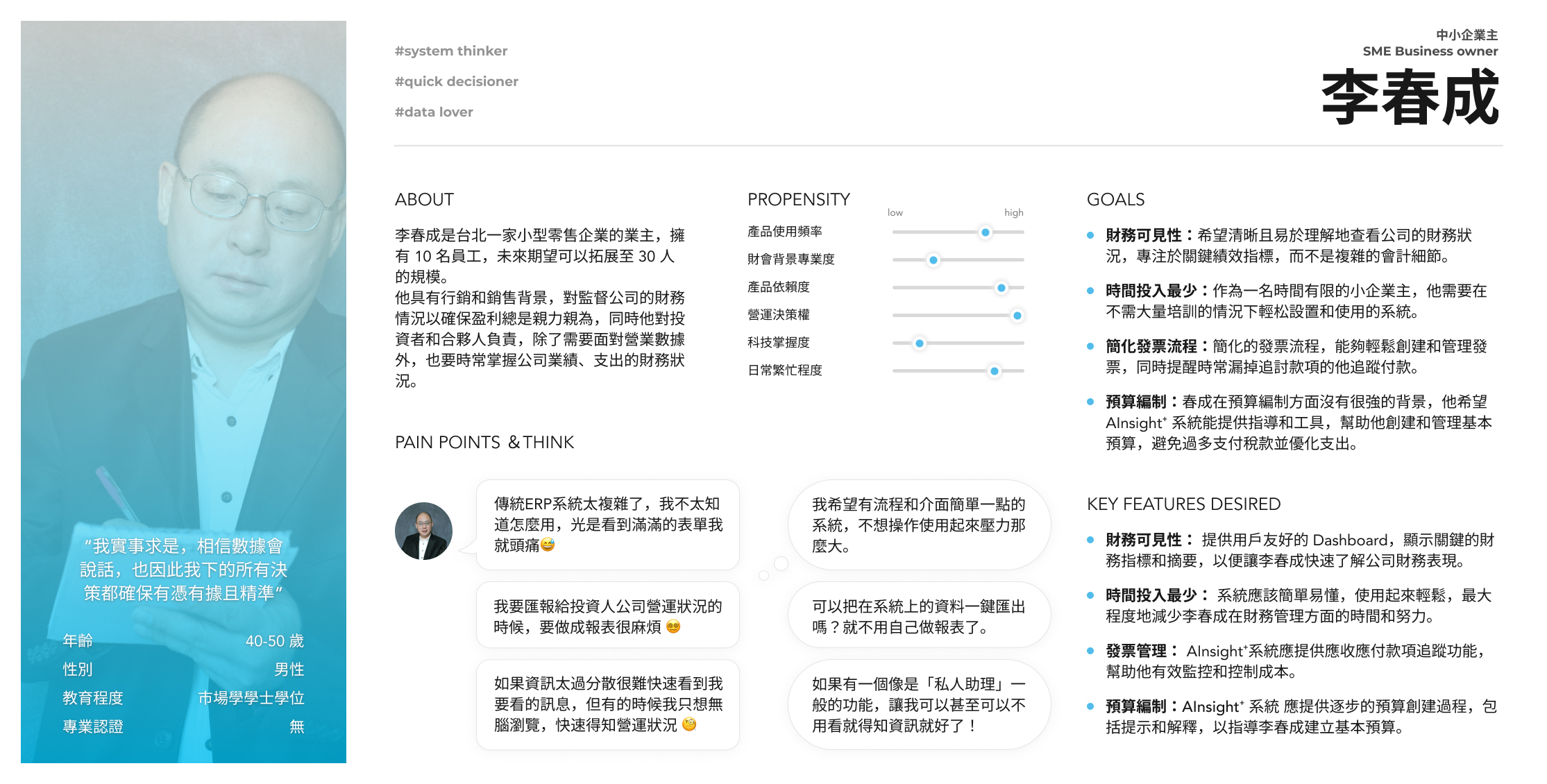Click the bubble mentioning 私人助理
1547x784 pixels.
(919, 704)
